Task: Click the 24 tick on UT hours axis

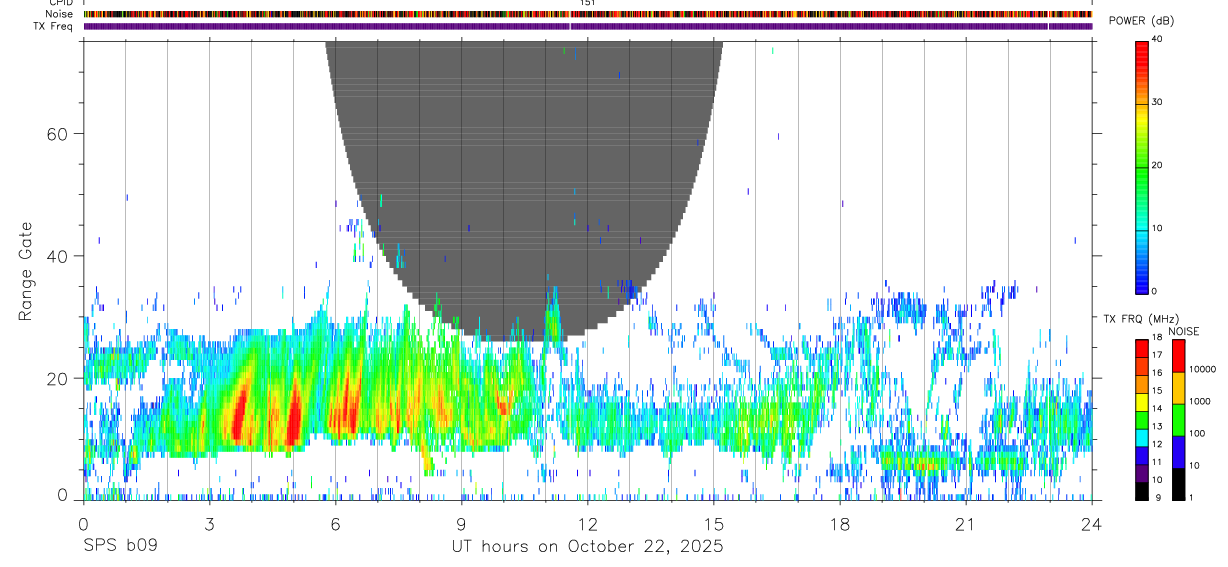Action: tap(1092, 524)
